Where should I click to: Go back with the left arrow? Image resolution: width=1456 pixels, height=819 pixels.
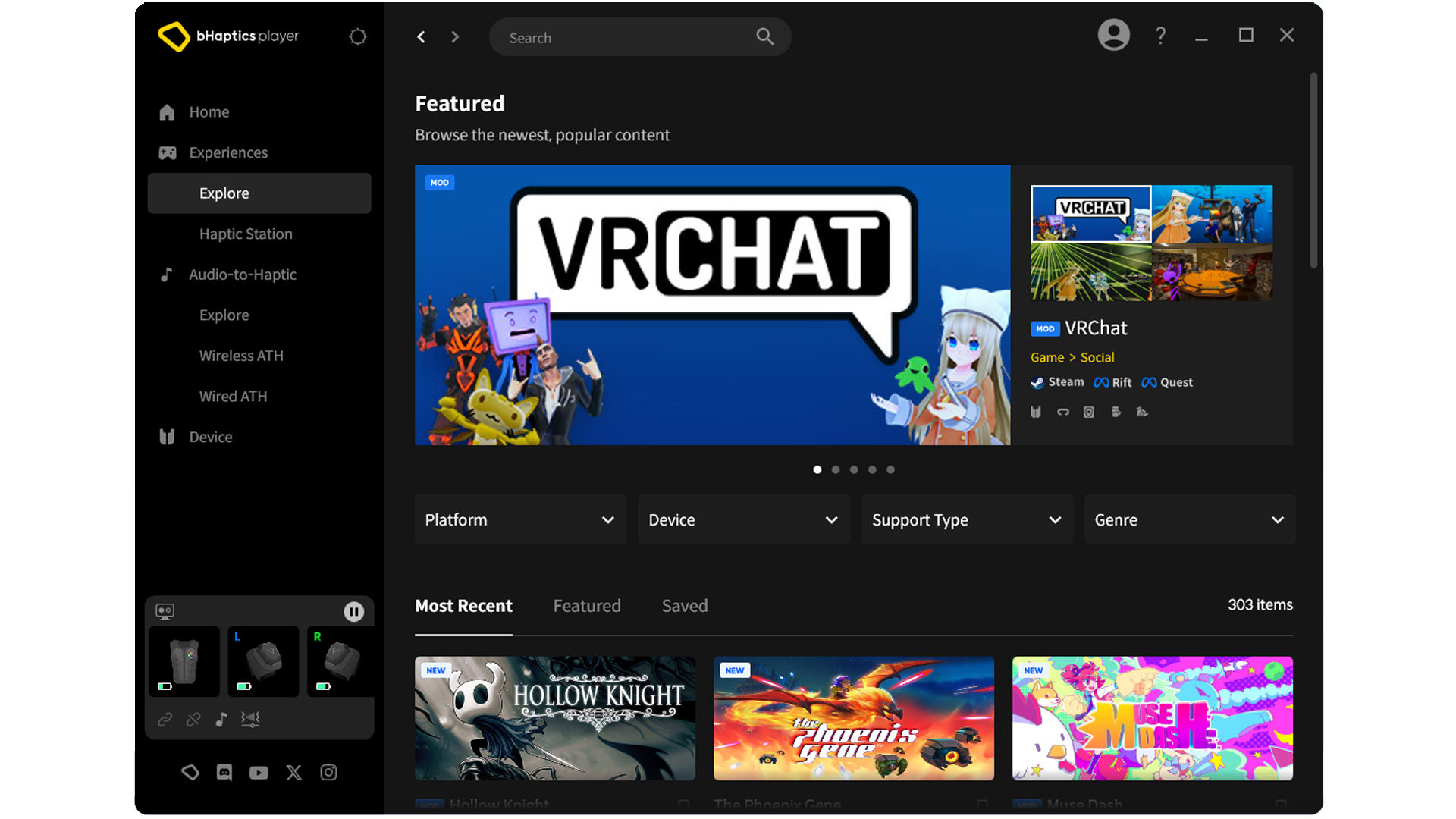pos(422,36)
